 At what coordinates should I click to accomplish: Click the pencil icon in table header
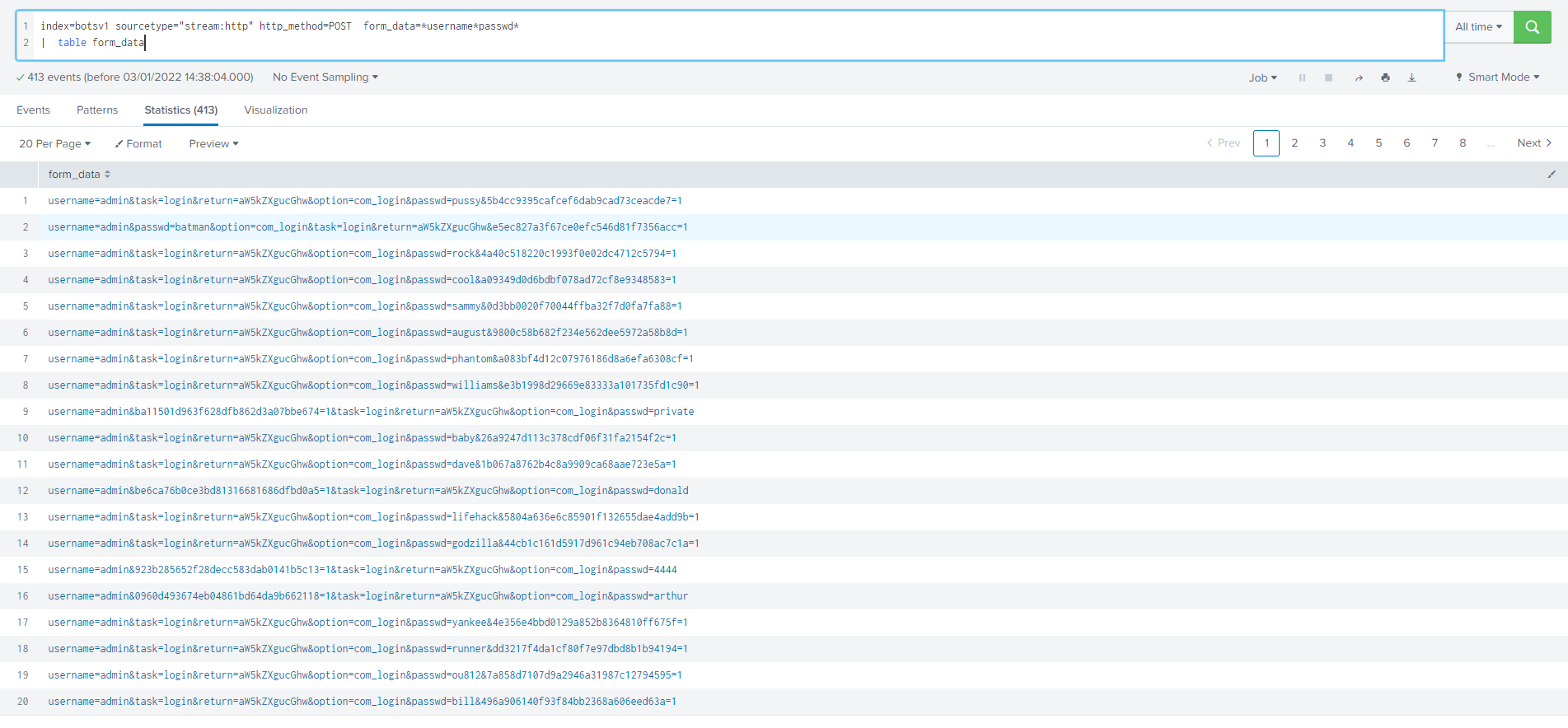click(1551, 175)
